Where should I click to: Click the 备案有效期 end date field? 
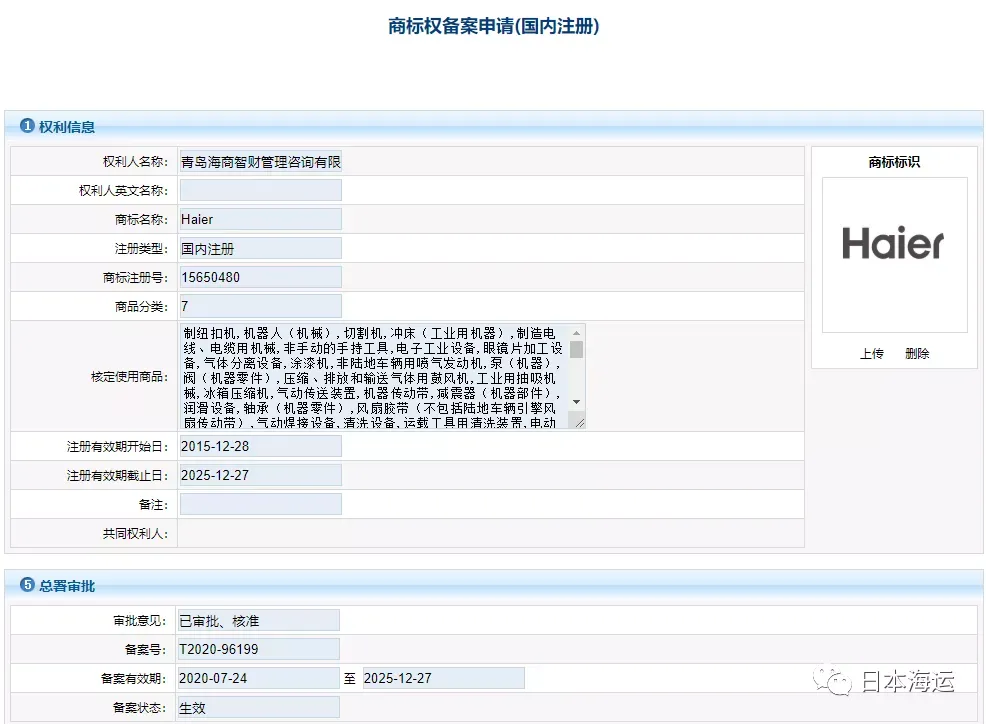click(x=444, y=678)
